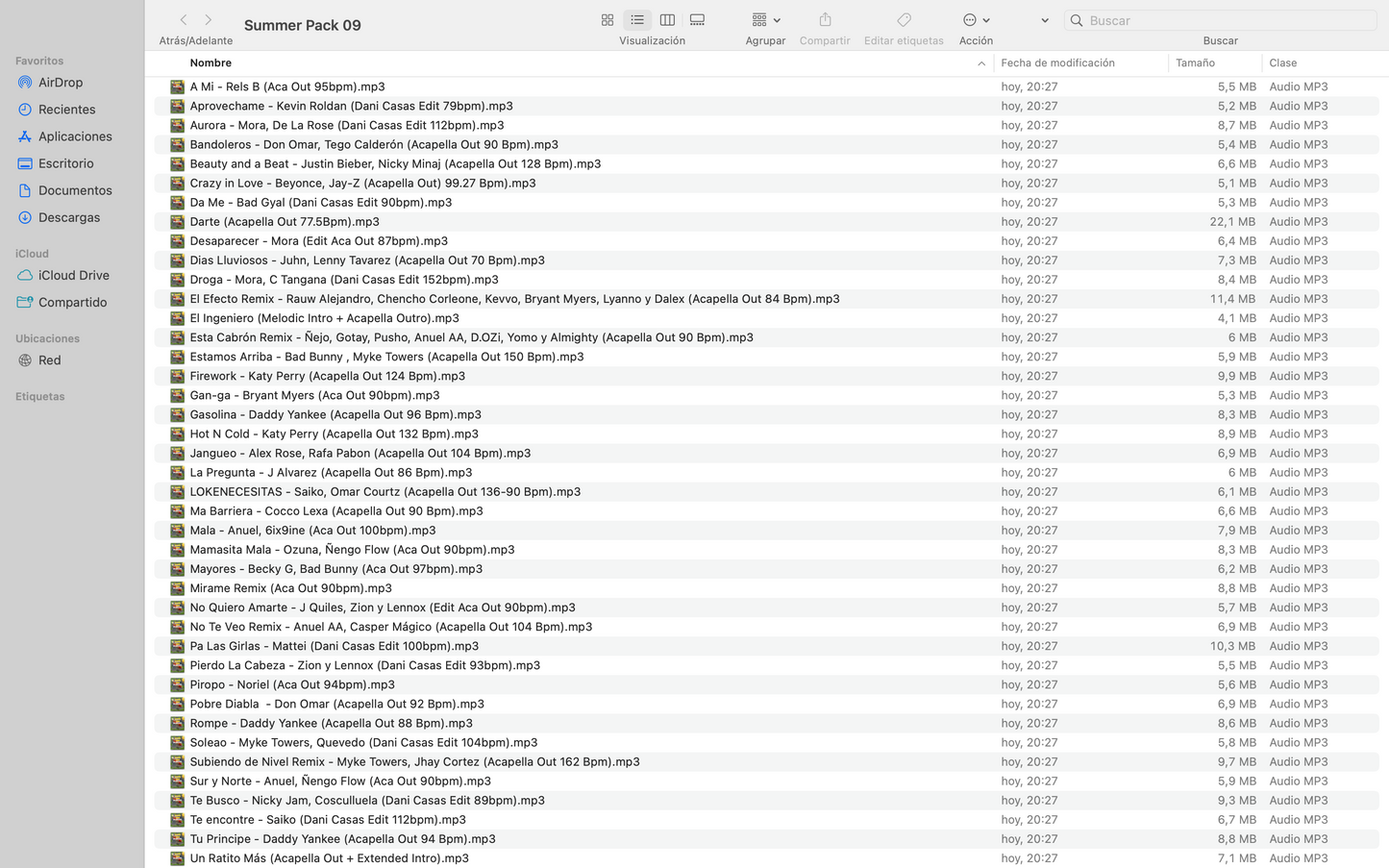
Task: Sort by Fecha de modificación column
Action: click(x=1057, y=62)
